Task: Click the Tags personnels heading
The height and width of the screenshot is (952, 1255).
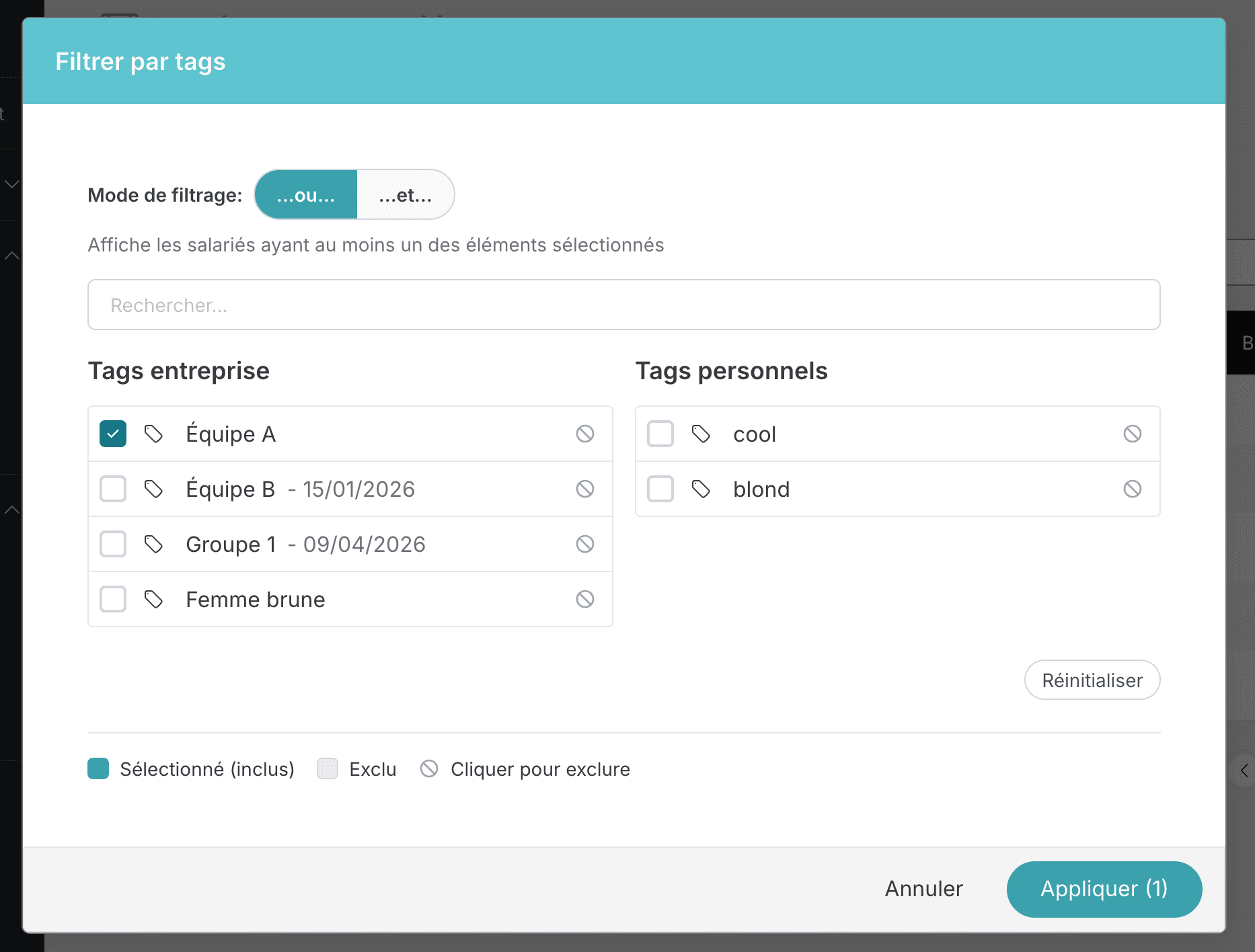Action: click(x=732, y=370)
